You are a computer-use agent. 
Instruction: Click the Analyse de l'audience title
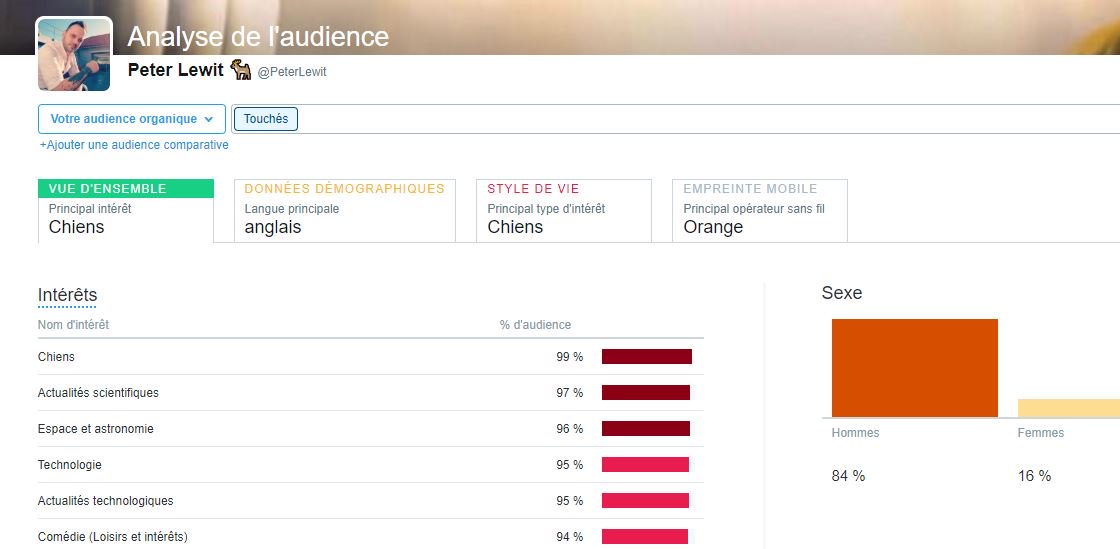pos(258,36)
